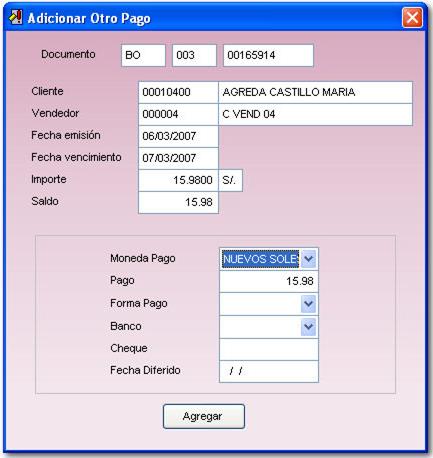This screenshot has height=458, width=433.
Task: Select the Fecha vencimiento date field
Action: pyautogui.click(x=178, y=158)
